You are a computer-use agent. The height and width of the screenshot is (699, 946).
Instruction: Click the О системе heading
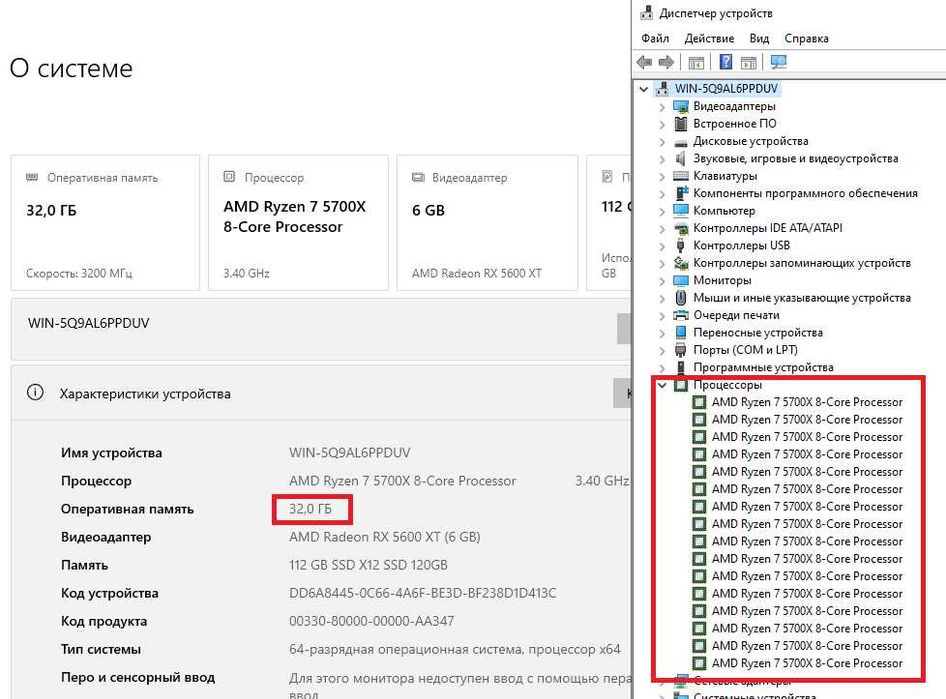(x=71, y=68)
